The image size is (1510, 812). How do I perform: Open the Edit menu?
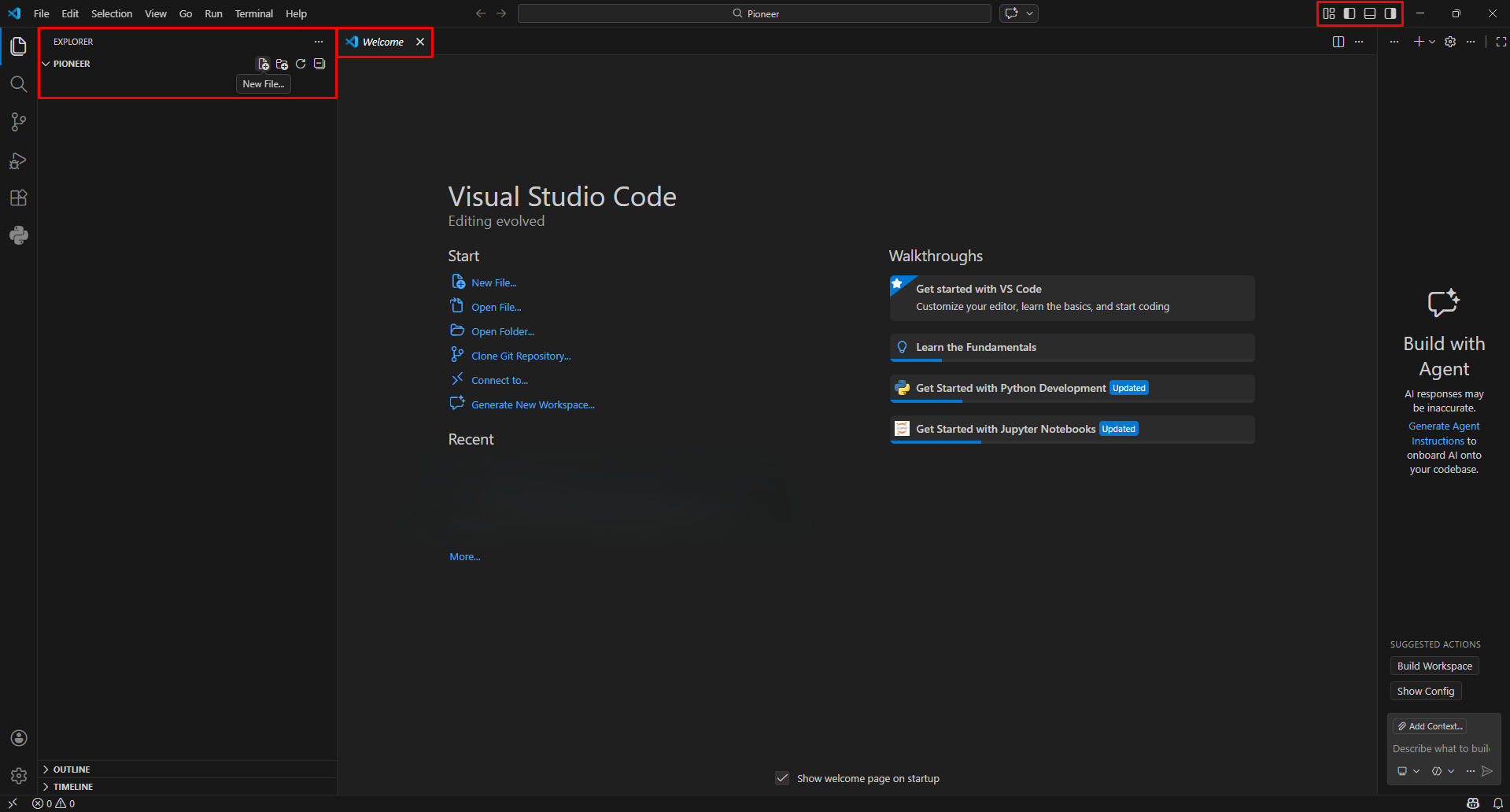click(x=70, y=13)
